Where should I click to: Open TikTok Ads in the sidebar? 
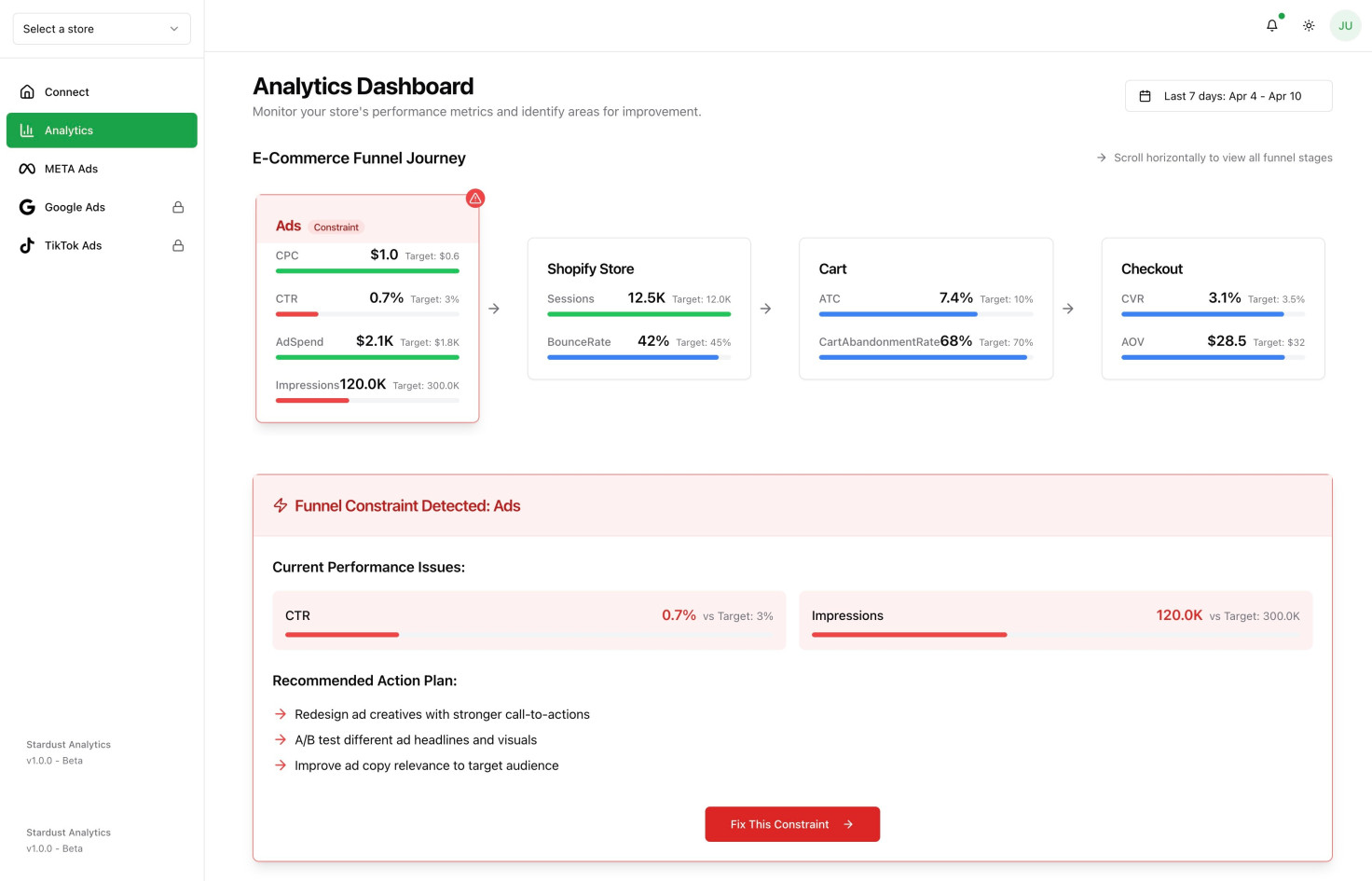pyautogui.click(x=74, y=246)
